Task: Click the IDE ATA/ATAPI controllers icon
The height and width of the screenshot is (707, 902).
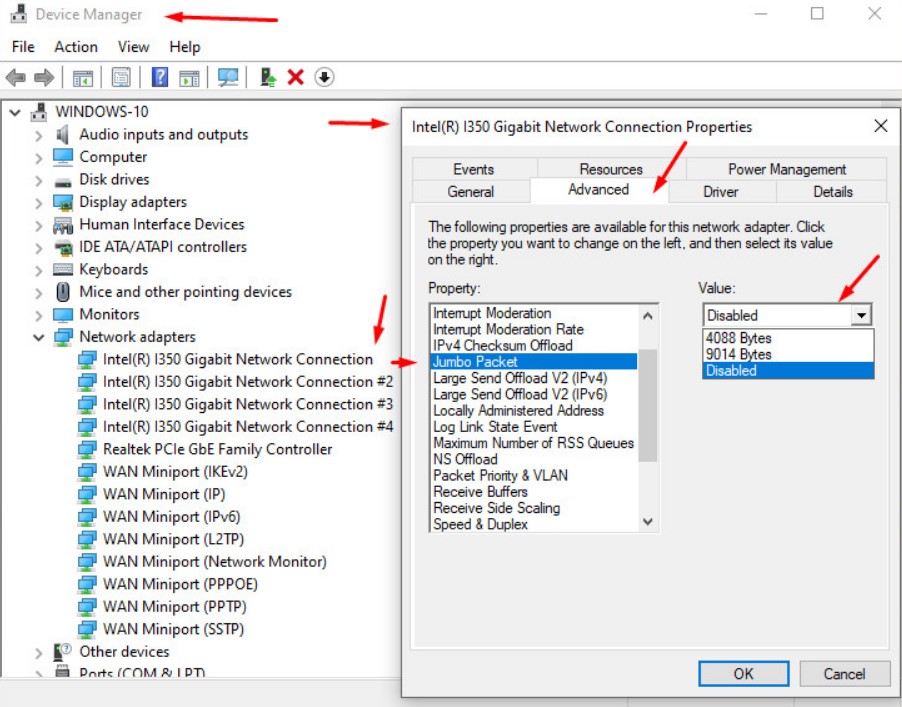Action: [63, 247]
